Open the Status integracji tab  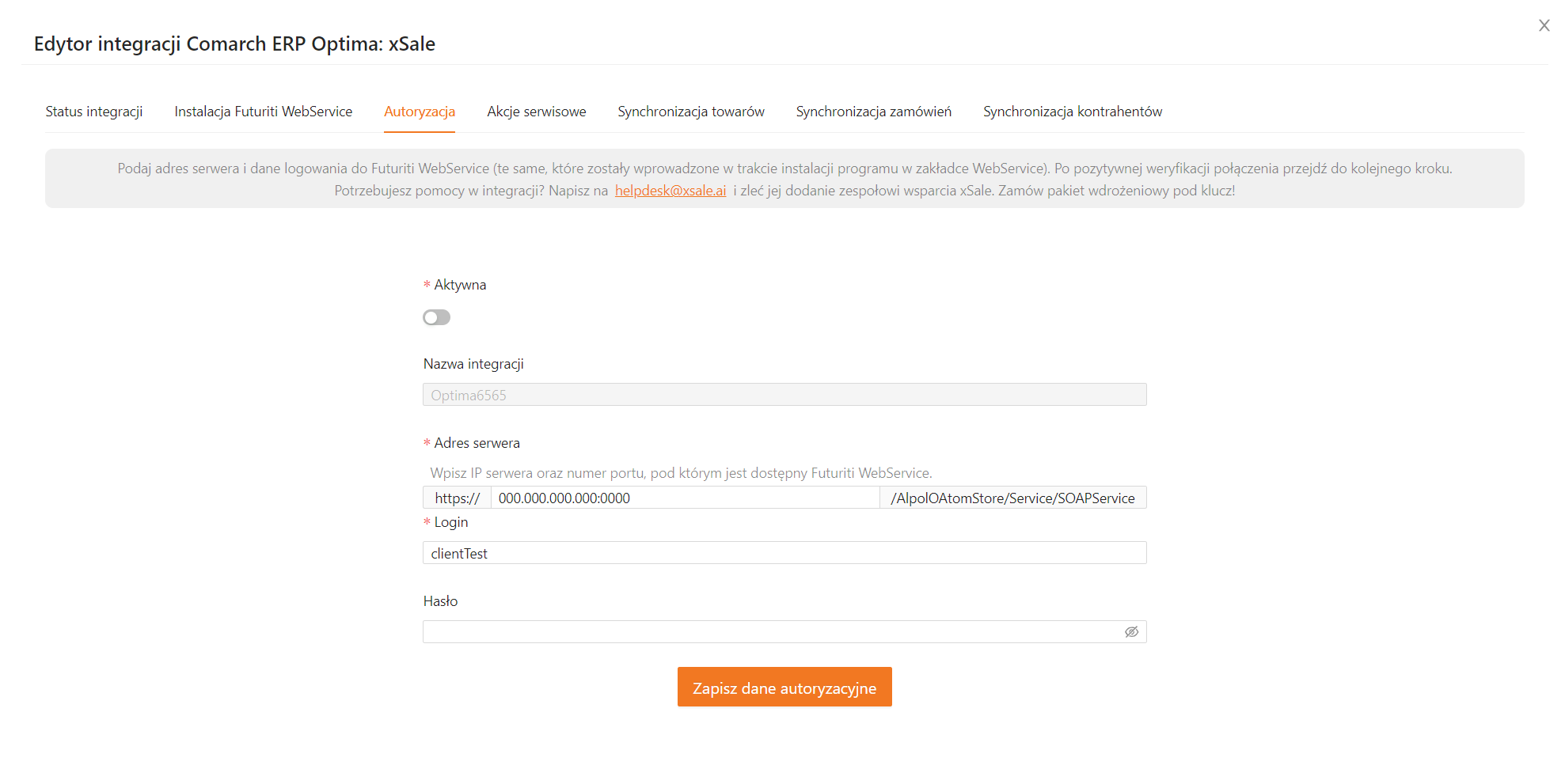(94, 112)
